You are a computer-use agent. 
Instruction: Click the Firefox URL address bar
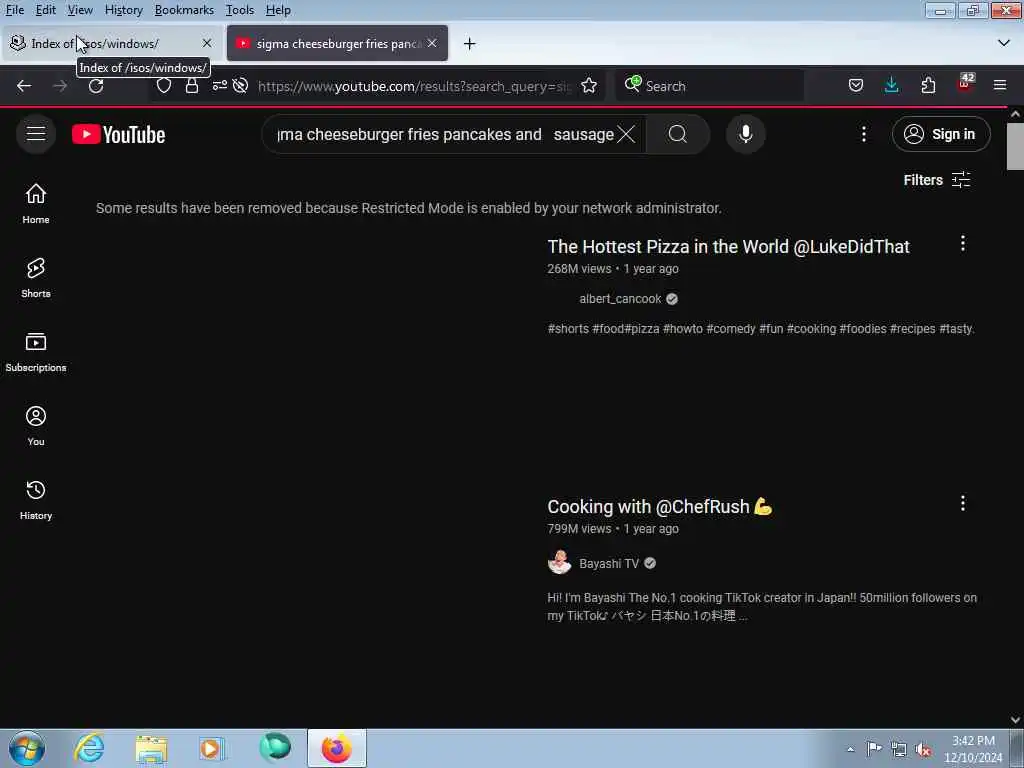(413, 86)
